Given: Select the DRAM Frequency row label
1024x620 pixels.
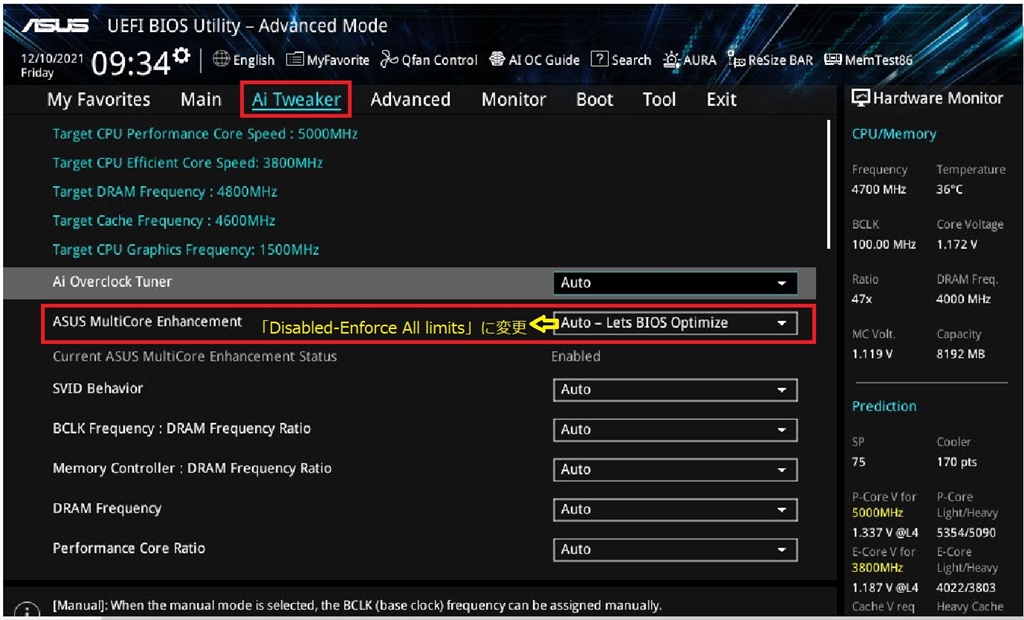Looking at the screenshot, I should (107, 508).
